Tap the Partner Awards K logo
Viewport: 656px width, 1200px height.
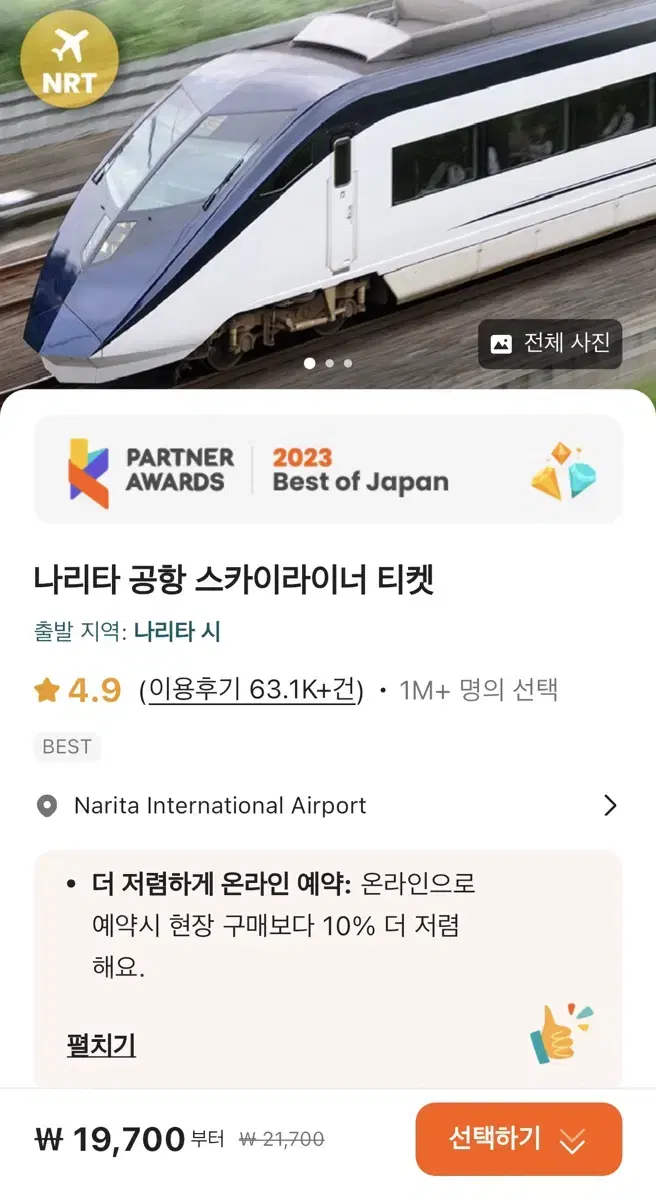point(88,472)
